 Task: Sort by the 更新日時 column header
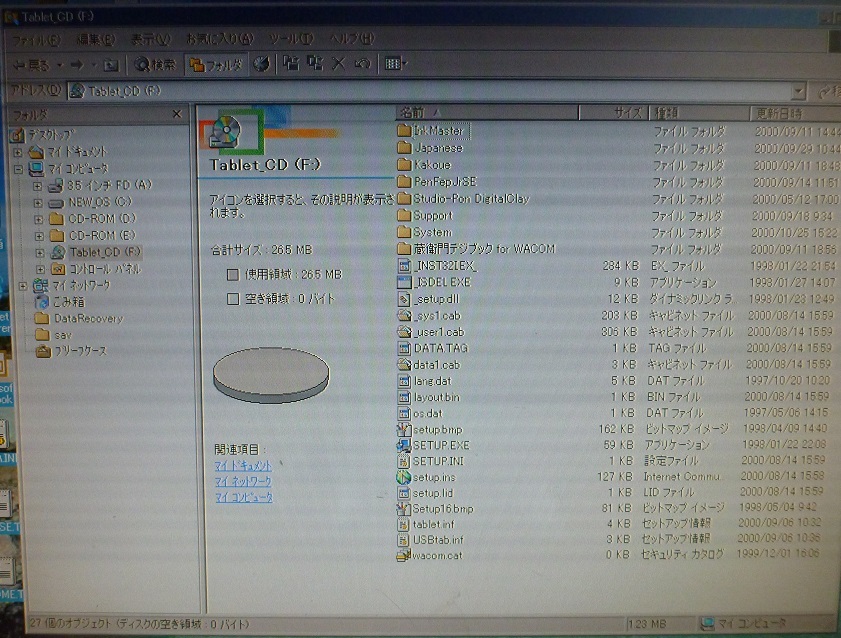794,114
